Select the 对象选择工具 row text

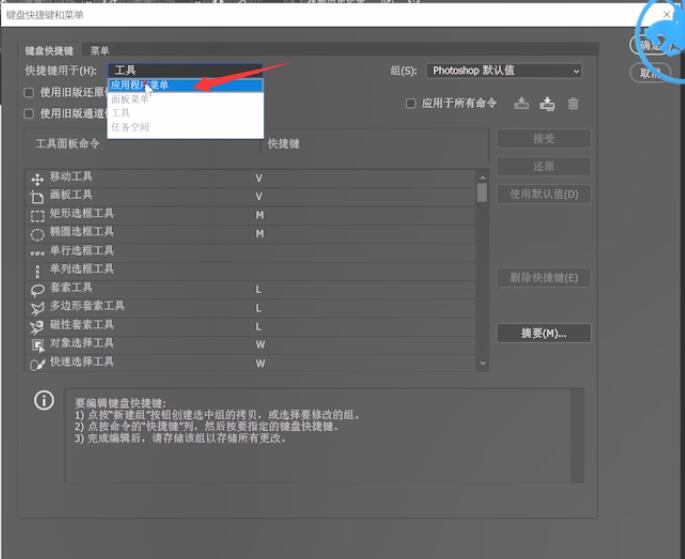click(x=82, y=344)
